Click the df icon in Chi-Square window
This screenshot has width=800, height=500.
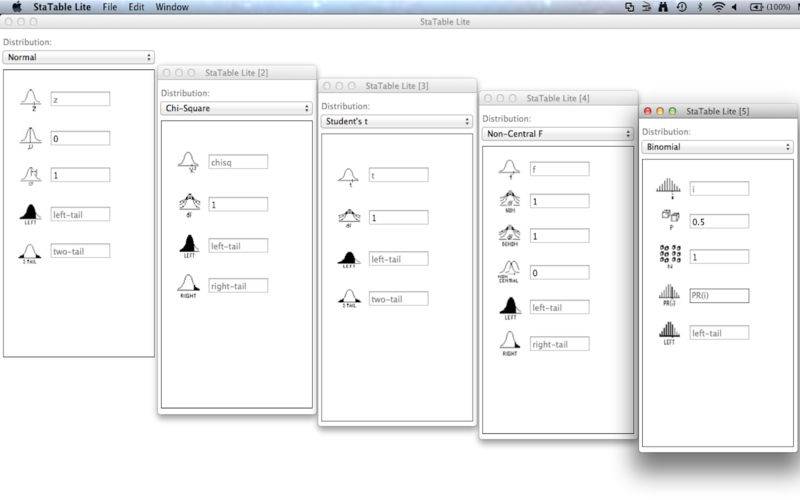click(189, 206)
